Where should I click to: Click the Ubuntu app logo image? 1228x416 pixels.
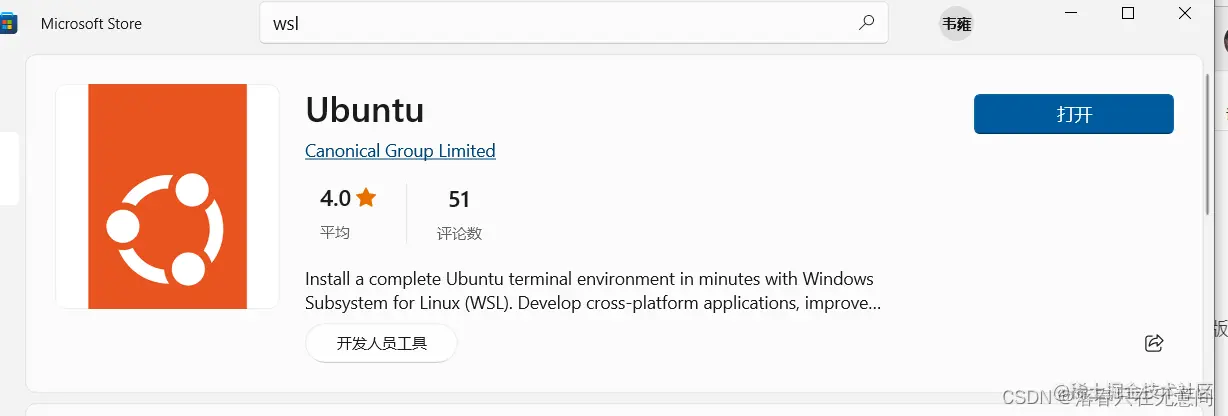pyautogui.click(x=167, y=197)
